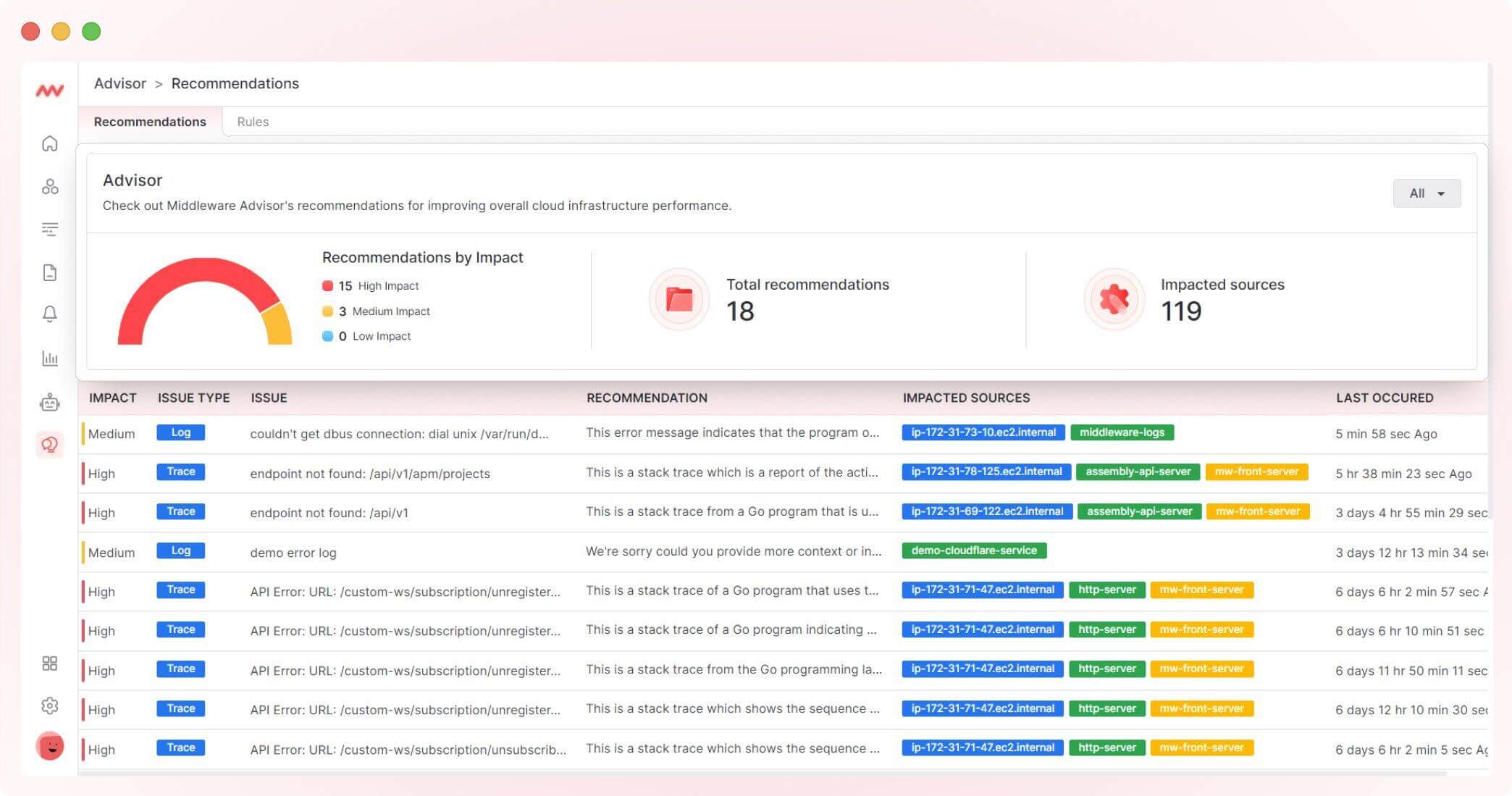Screen dimensions: 1512x796
Task: Click the blue Low Impact legend swatch
Action: point(327,336)
